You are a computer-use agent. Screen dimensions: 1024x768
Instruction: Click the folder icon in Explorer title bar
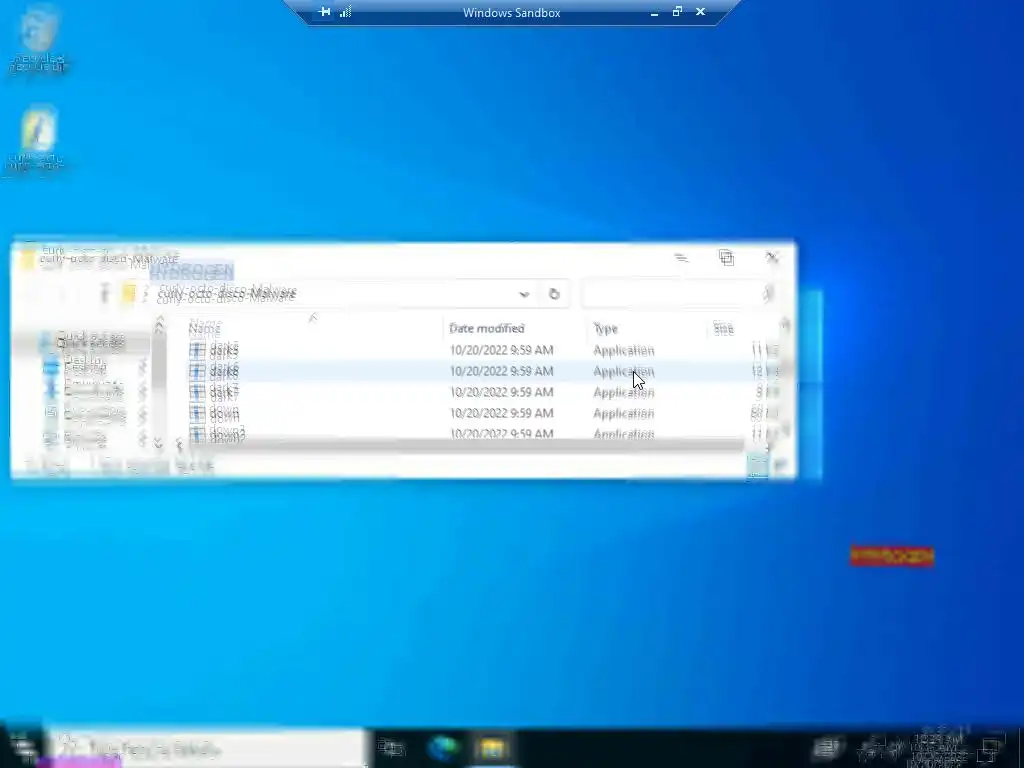click(27, 259)
